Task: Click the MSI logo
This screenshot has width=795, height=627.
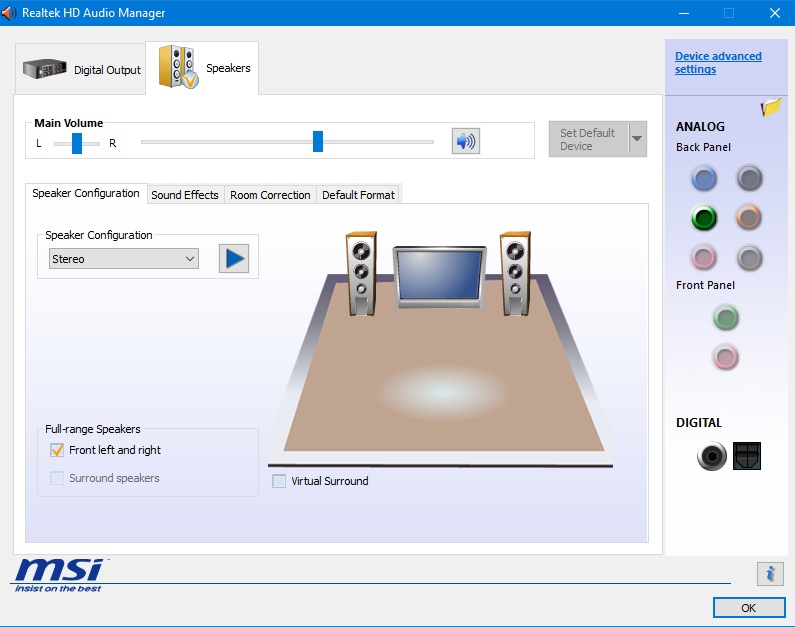Action: (x=58, y=575)
